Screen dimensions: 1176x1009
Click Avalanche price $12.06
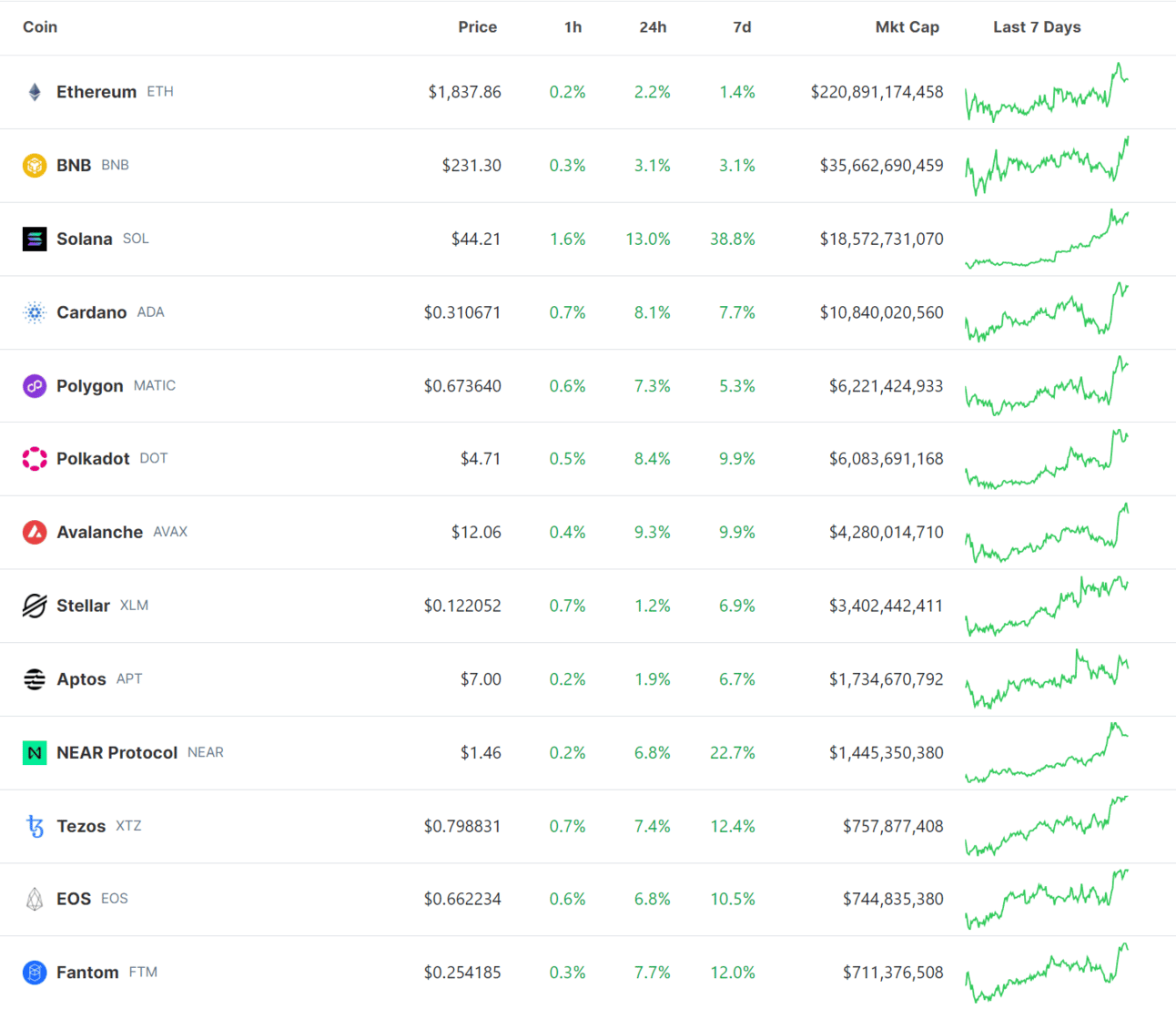click(x=476, y=532)
